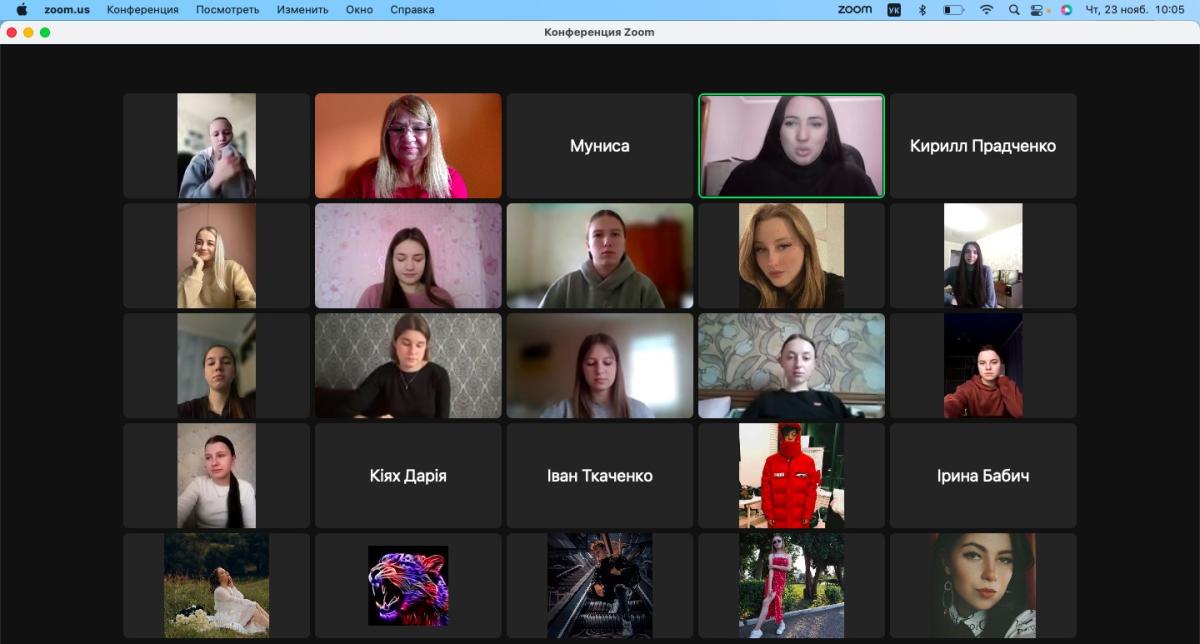Select the Муниса participant tile

pos(599,146)
